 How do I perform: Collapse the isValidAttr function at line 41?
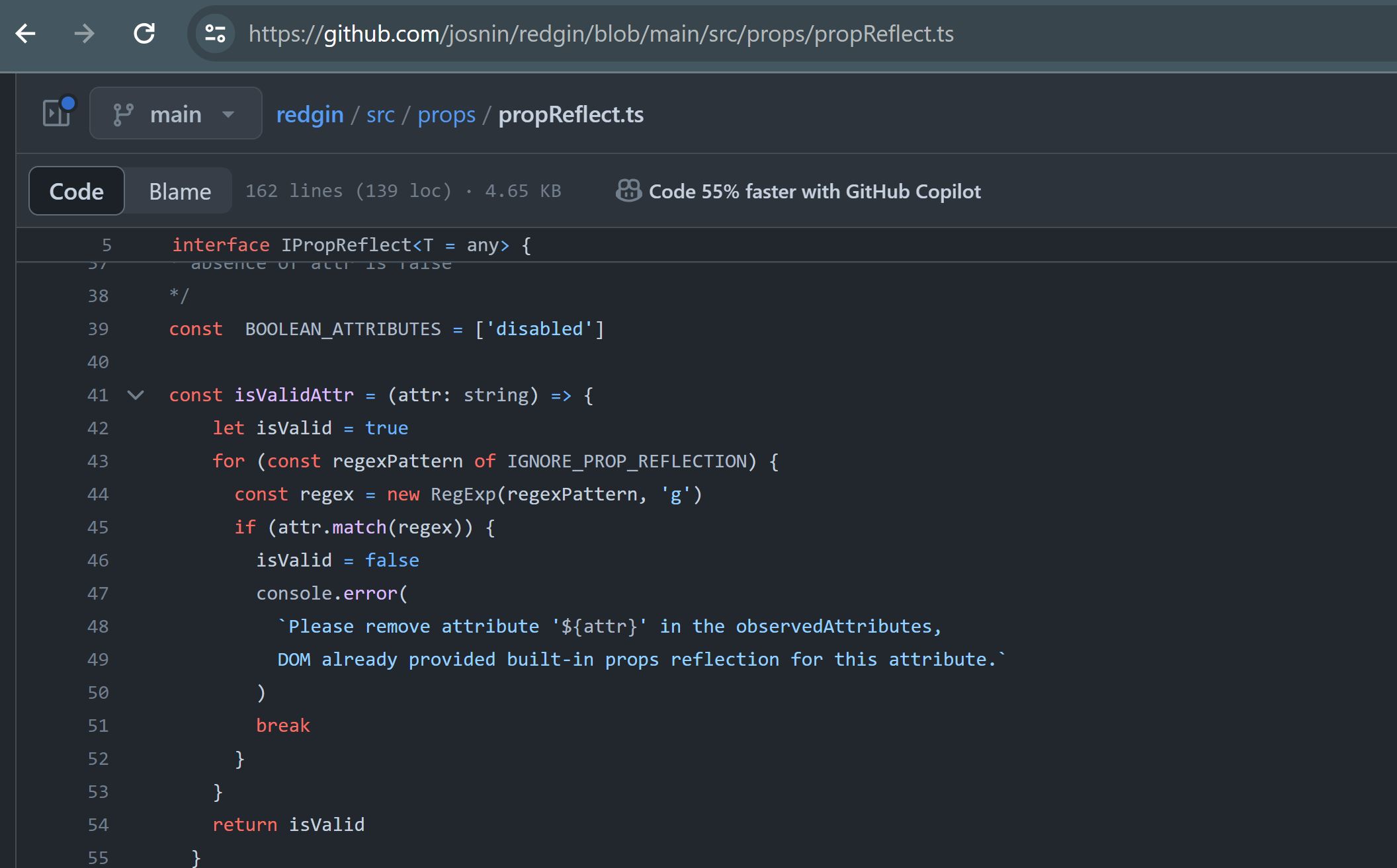point(136,395)
